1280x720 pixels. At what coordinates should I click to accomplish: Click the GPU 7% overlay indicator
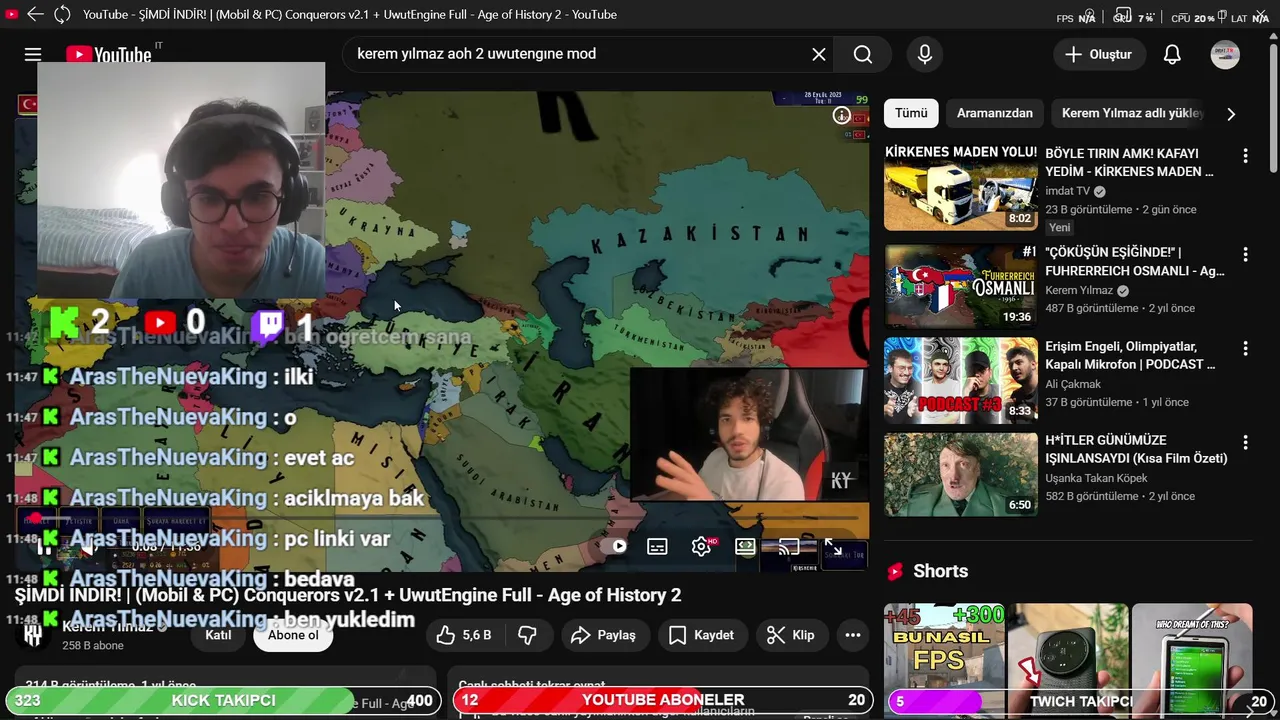click(x=1134, y=17)
